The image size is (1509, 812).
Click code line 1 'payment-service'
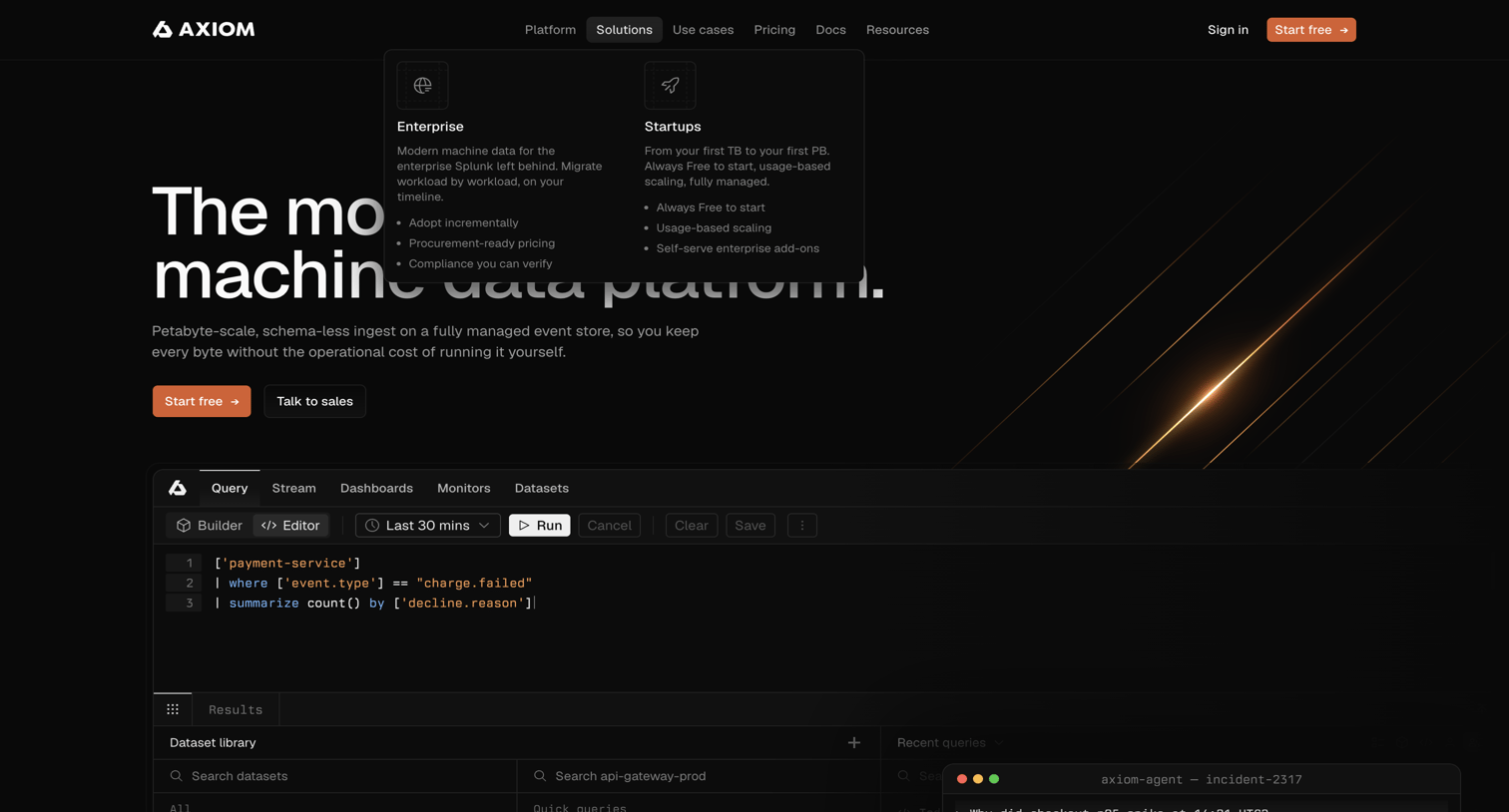pos(287,564)
